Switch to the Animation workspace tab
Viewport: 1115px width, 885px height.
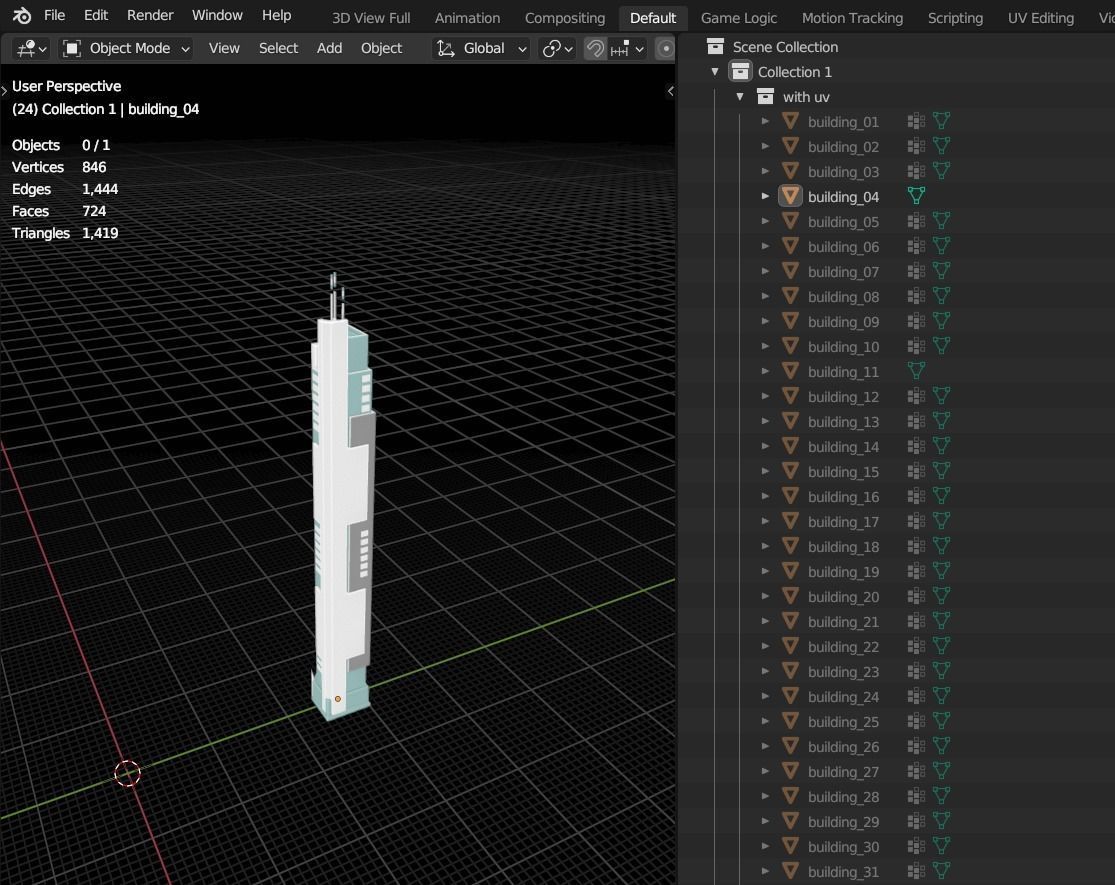467,18
